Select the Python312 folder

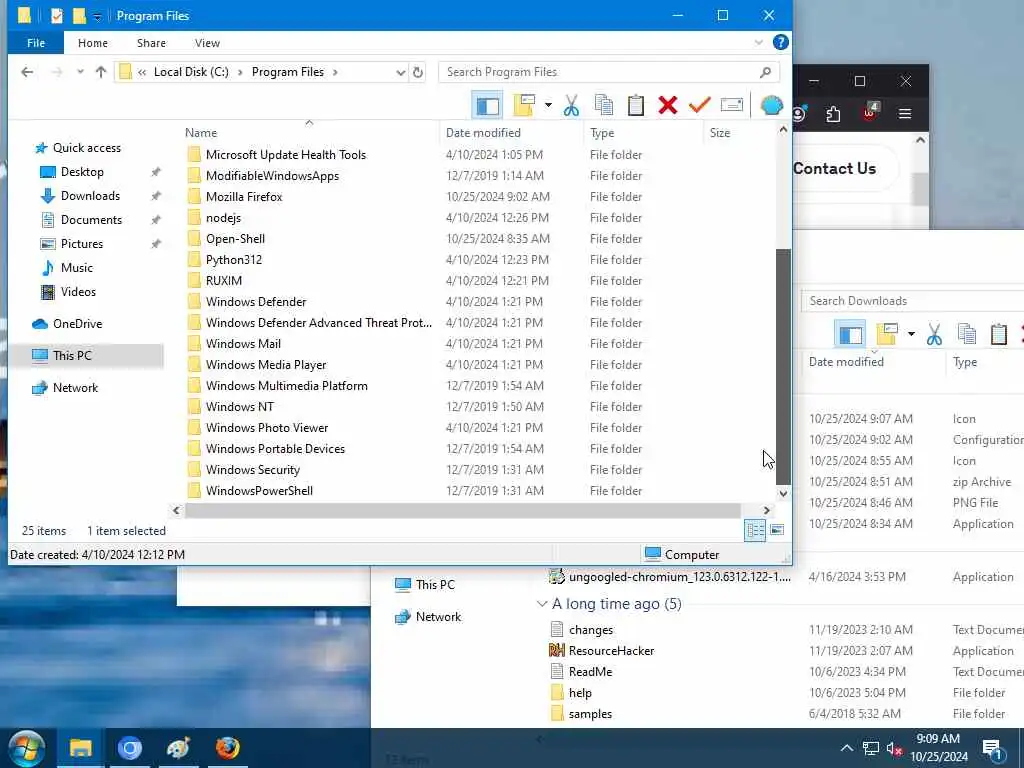click(x=234, y=259)
